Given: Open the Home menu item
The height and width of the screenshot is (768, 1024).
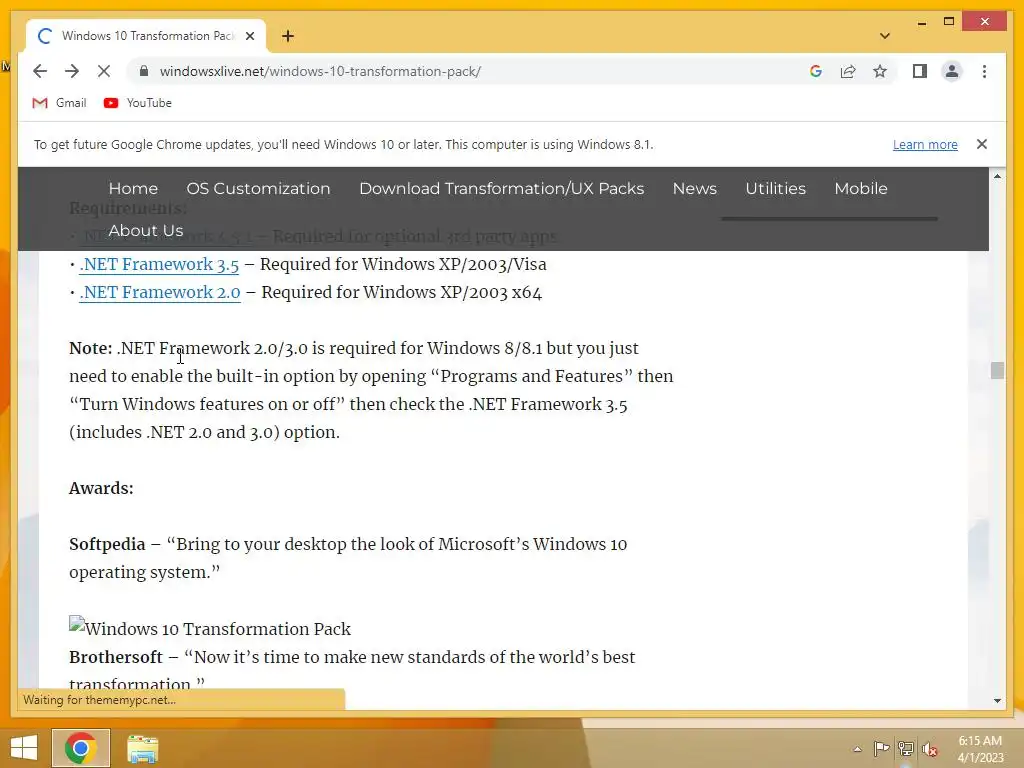Looking at the screenshot, I should (133, 188).
